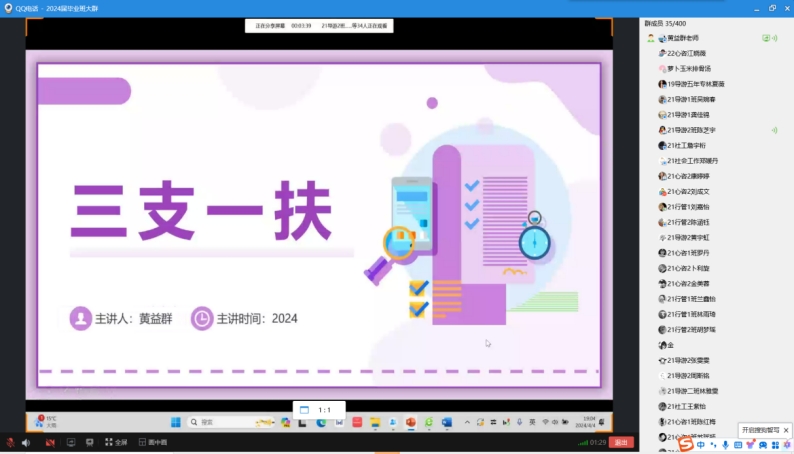Close the 开启搜狗智写 popup
The image size is (794, 454).
(x=787, y=430)
